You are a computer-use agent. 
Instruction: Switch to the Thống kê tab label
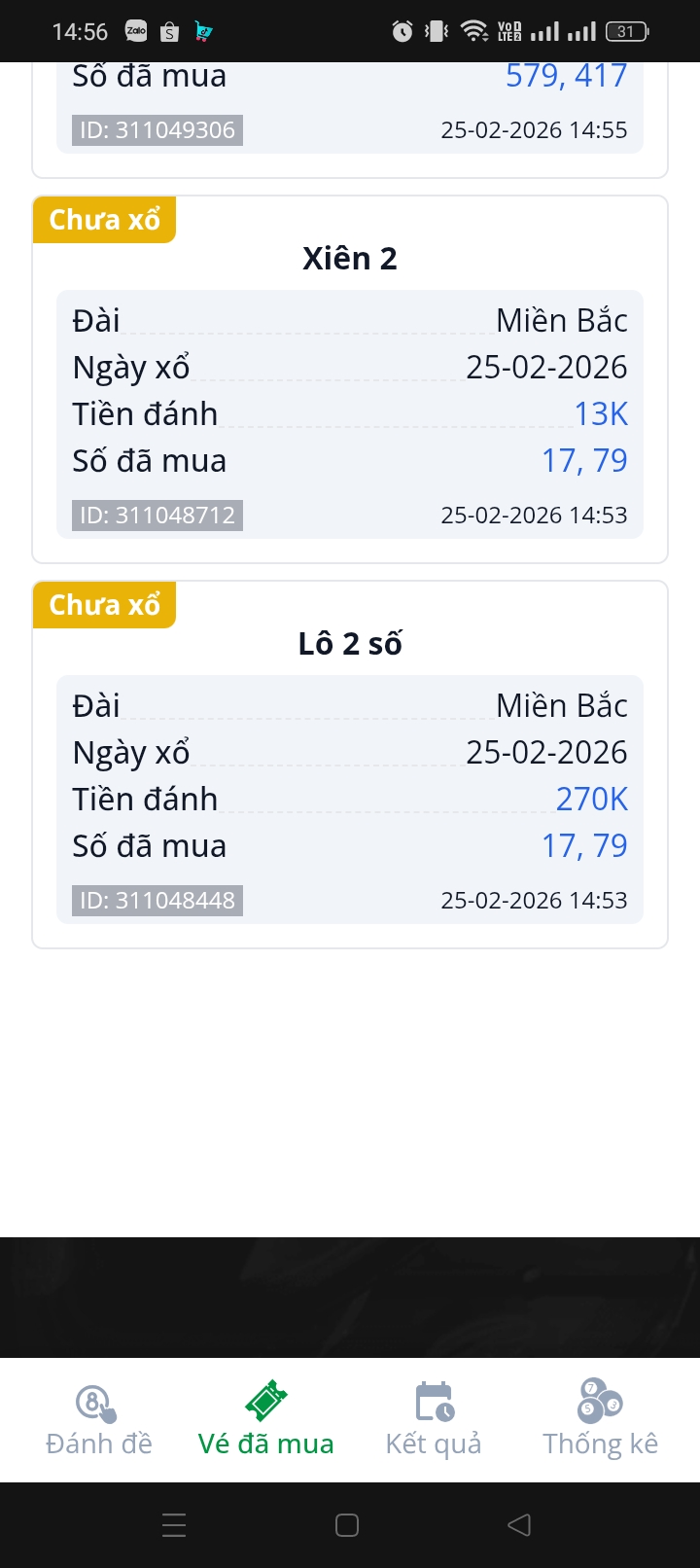coord(600,1443)
